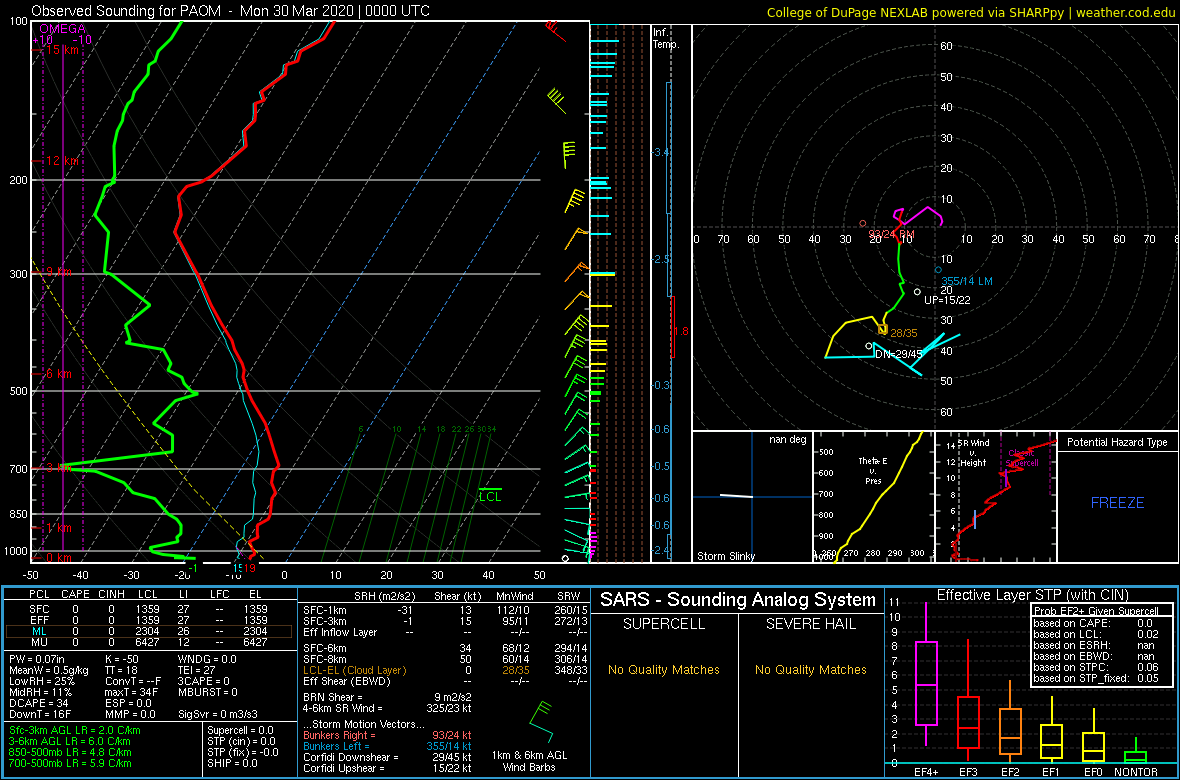Click No Quality Matches under SEVERE HAIL
The image size is (1180, 780).
(810, 669)
